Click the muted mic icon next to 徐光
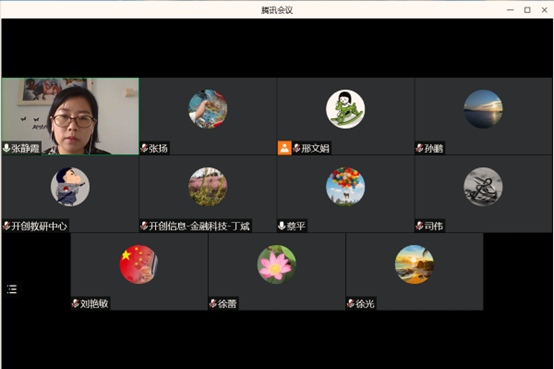Screen dimensions: 554x369 [350, 303]
